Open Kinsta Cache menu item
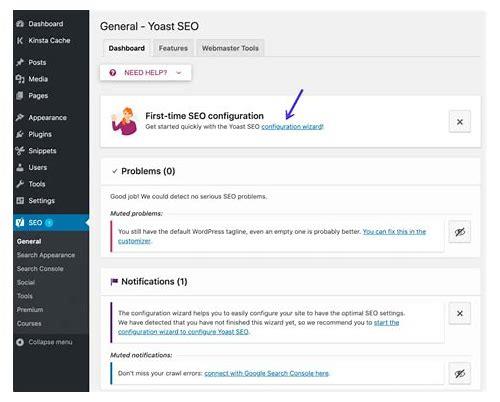This screenshot has height=402, width=500. [51, 40]
